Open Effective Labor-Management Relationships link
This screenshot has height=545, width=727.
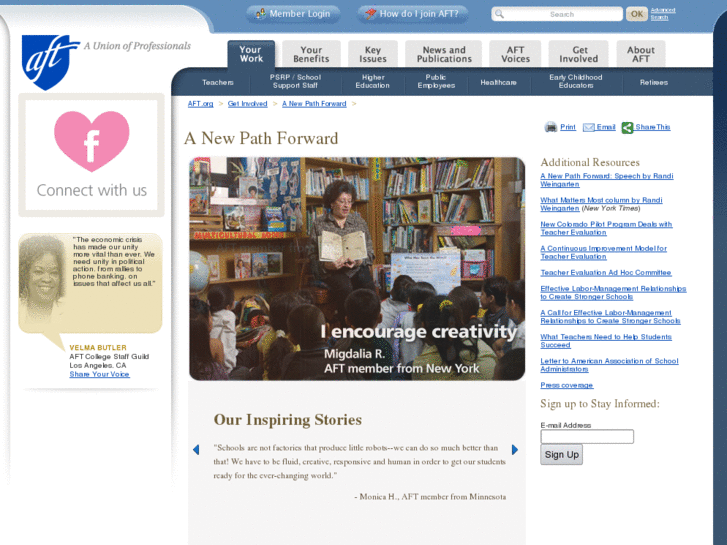[613, 293]
